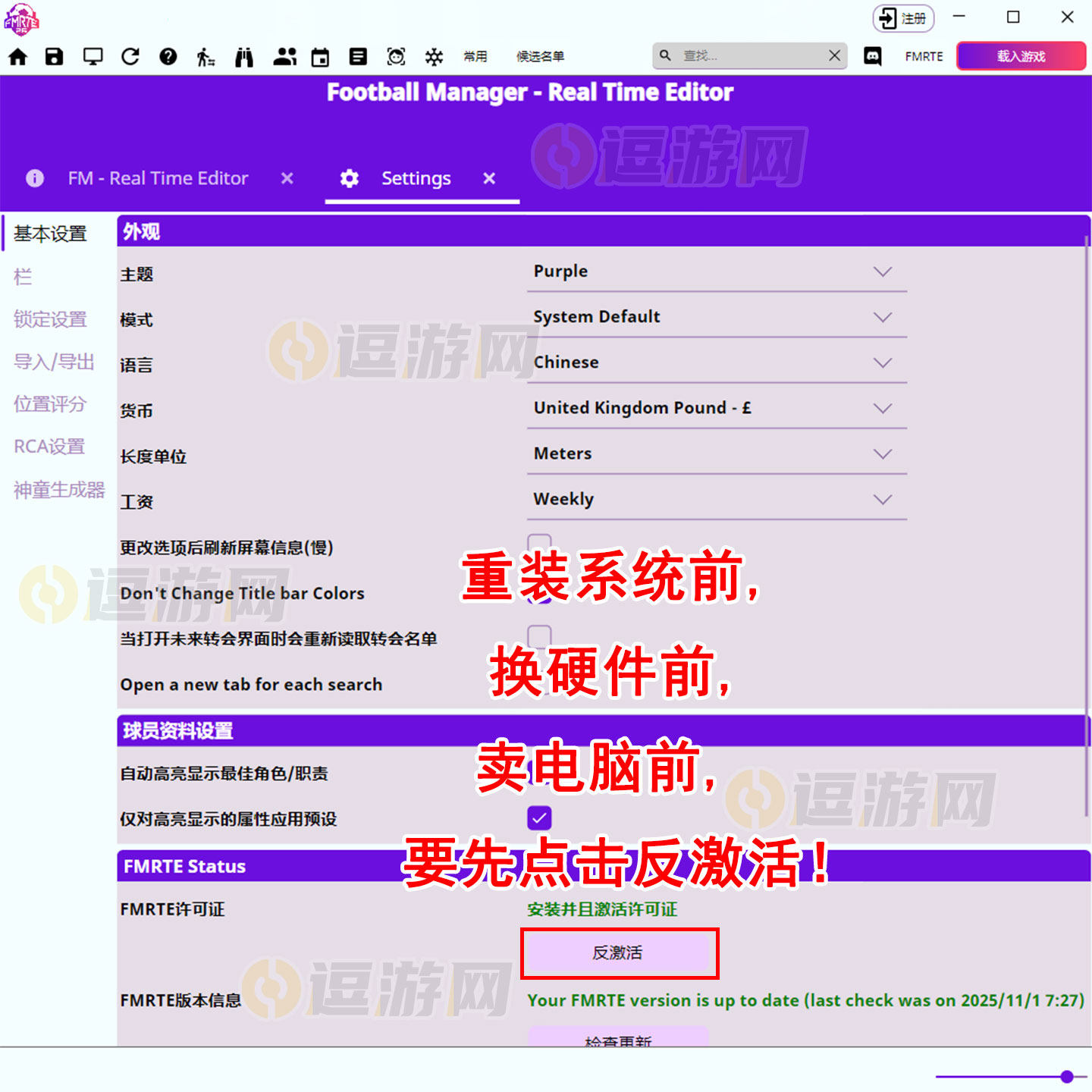
Task: Click the notes list toolbar icon
Action: [x=358, y=56]
